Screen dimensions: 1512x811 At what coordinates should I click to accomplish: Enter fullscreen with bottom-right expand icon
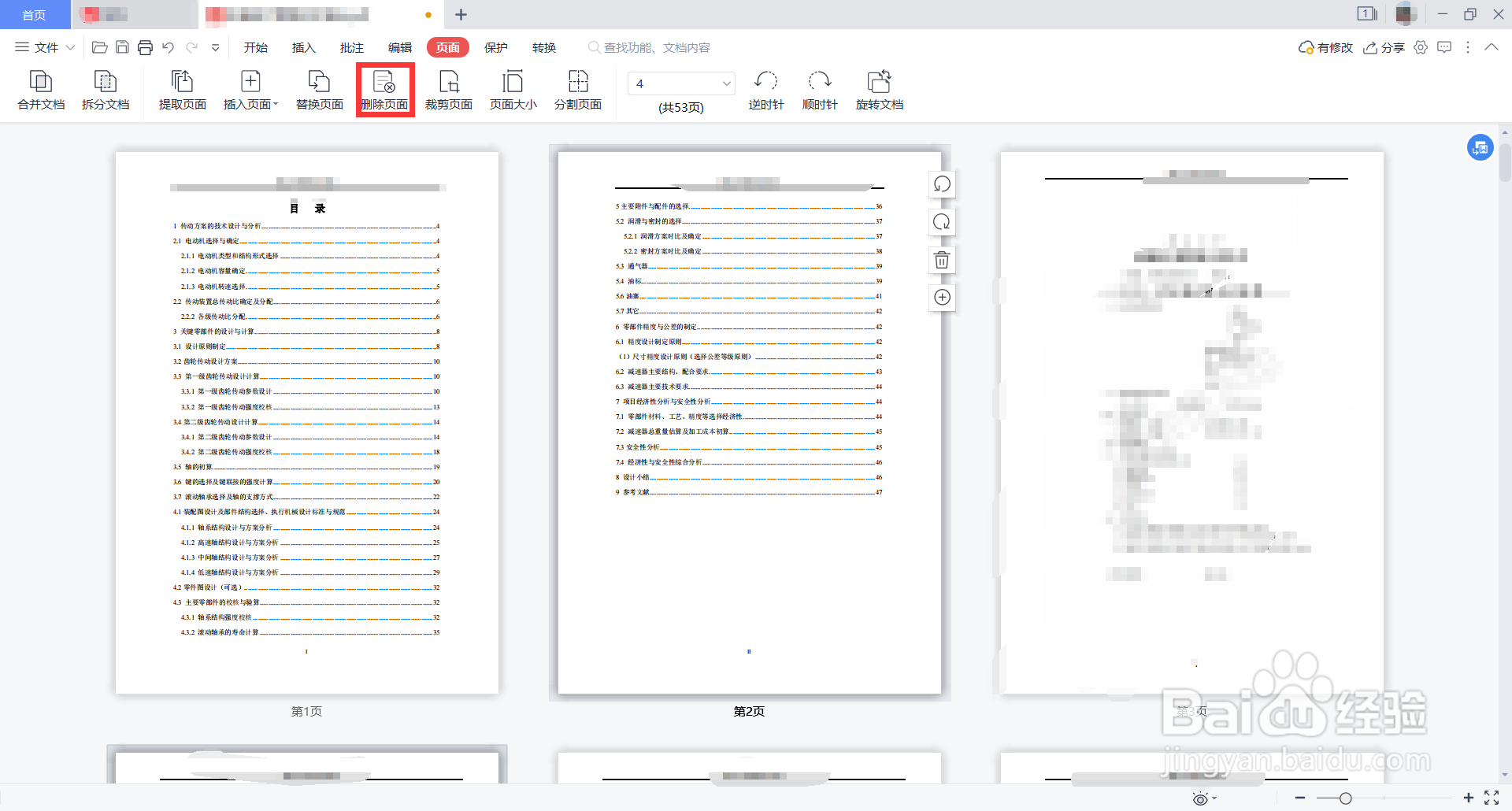[1492, 798]
